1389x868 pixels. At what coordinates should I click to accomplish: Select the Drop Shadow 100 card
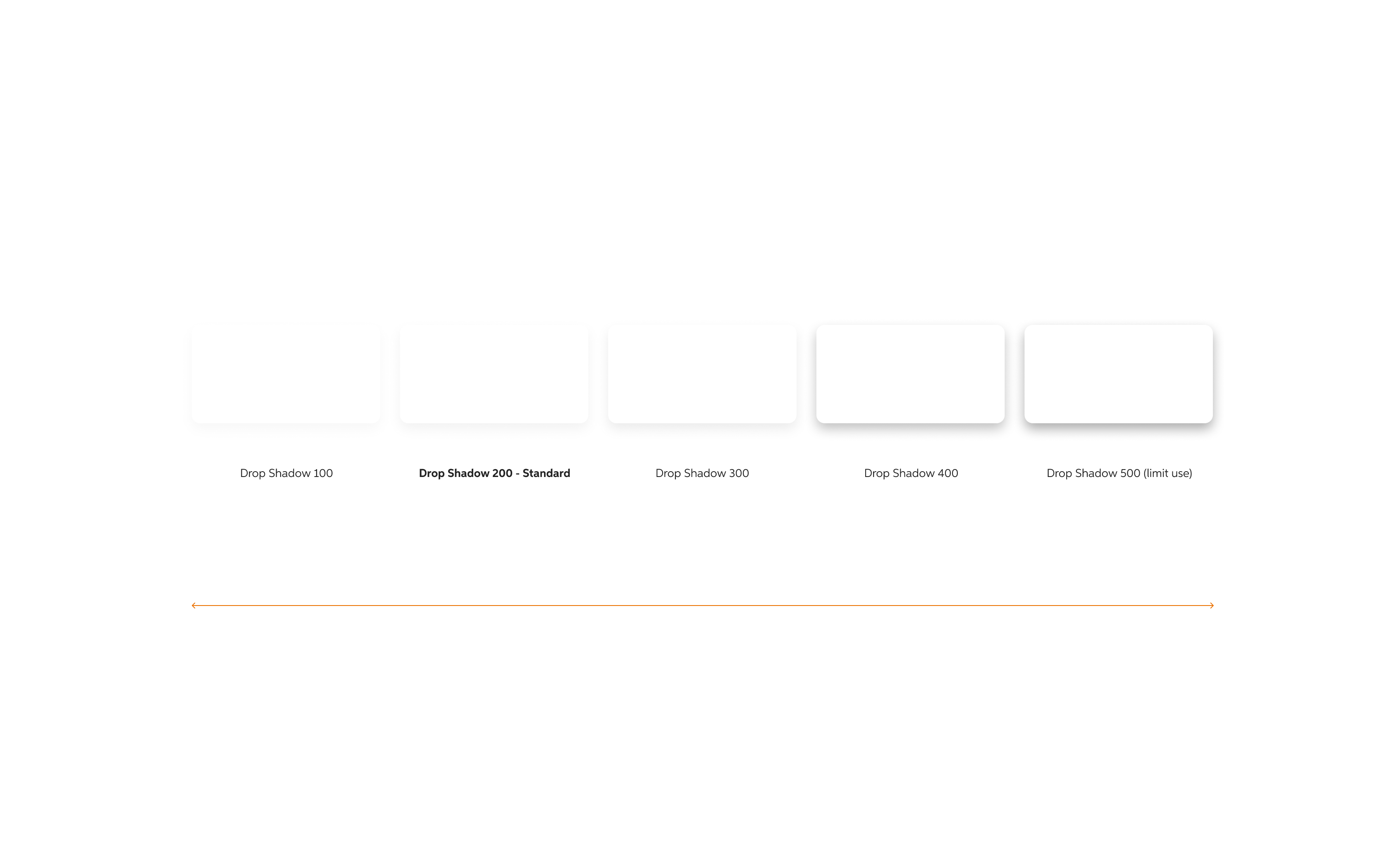point(286,374)
